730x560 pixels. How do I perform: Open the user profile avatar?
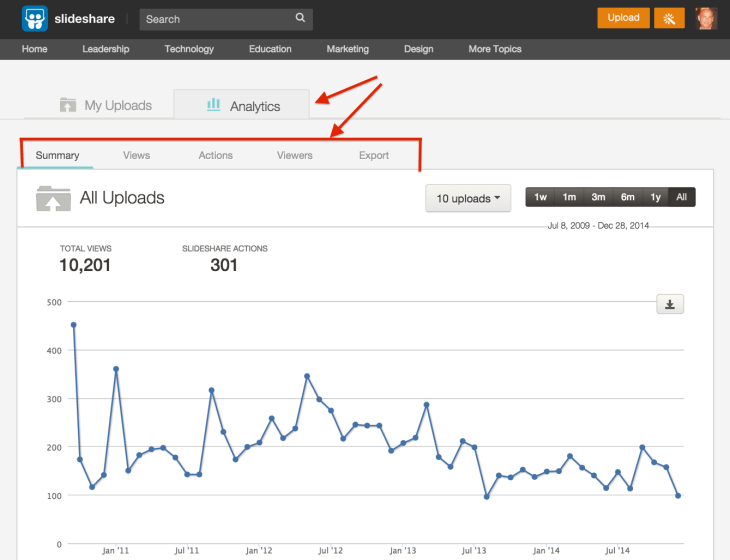point(706,18)
